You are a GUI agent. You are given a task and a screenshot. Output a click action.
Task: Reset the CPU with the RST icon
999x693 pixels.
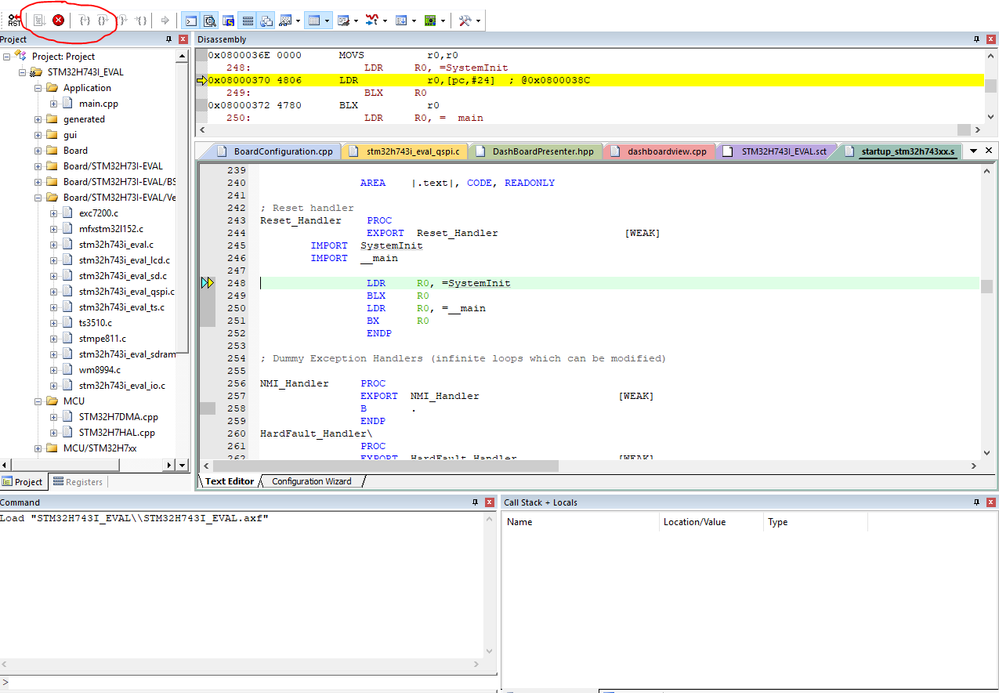tap(14, 20)
